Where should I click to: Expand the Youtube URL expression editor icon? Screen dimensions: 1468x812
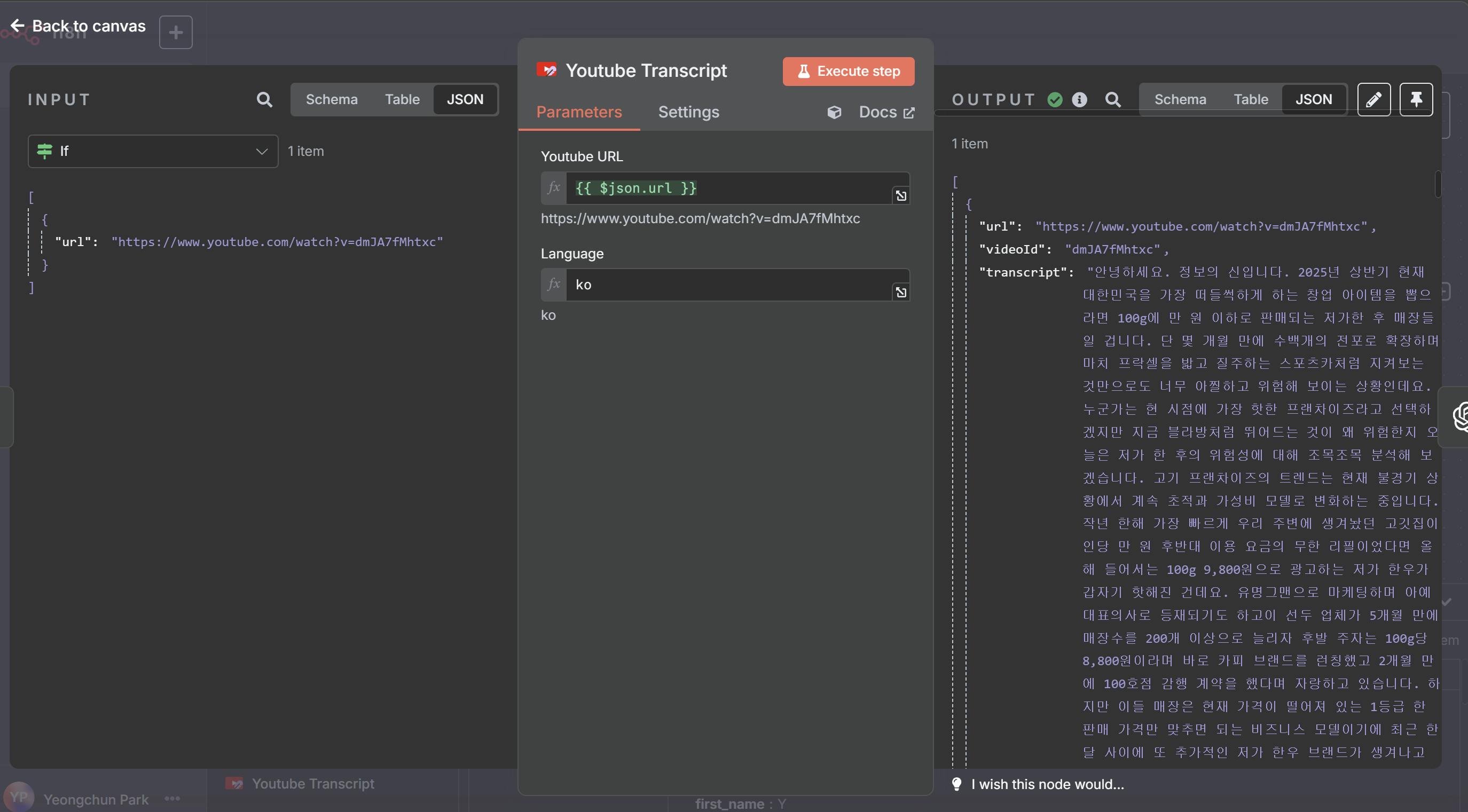click(900, 196)
